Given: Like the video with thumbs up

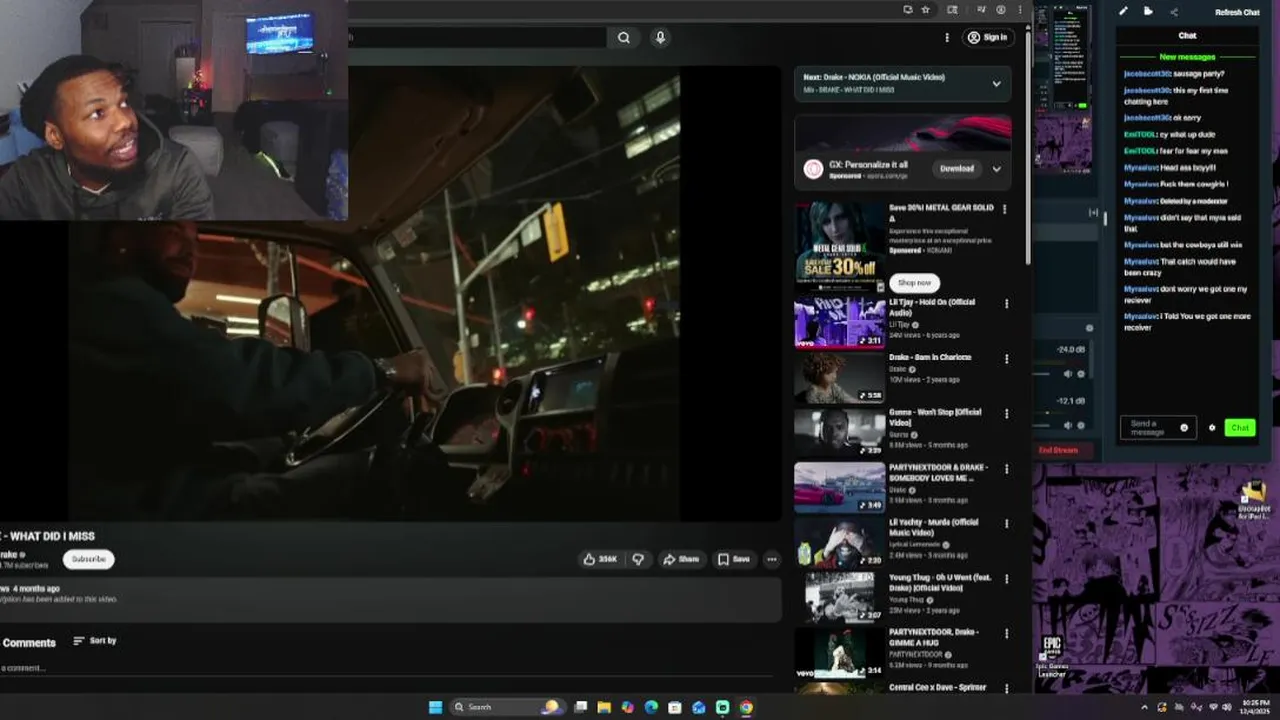Looking at the screenshot, I should click(x=600, y=559).
